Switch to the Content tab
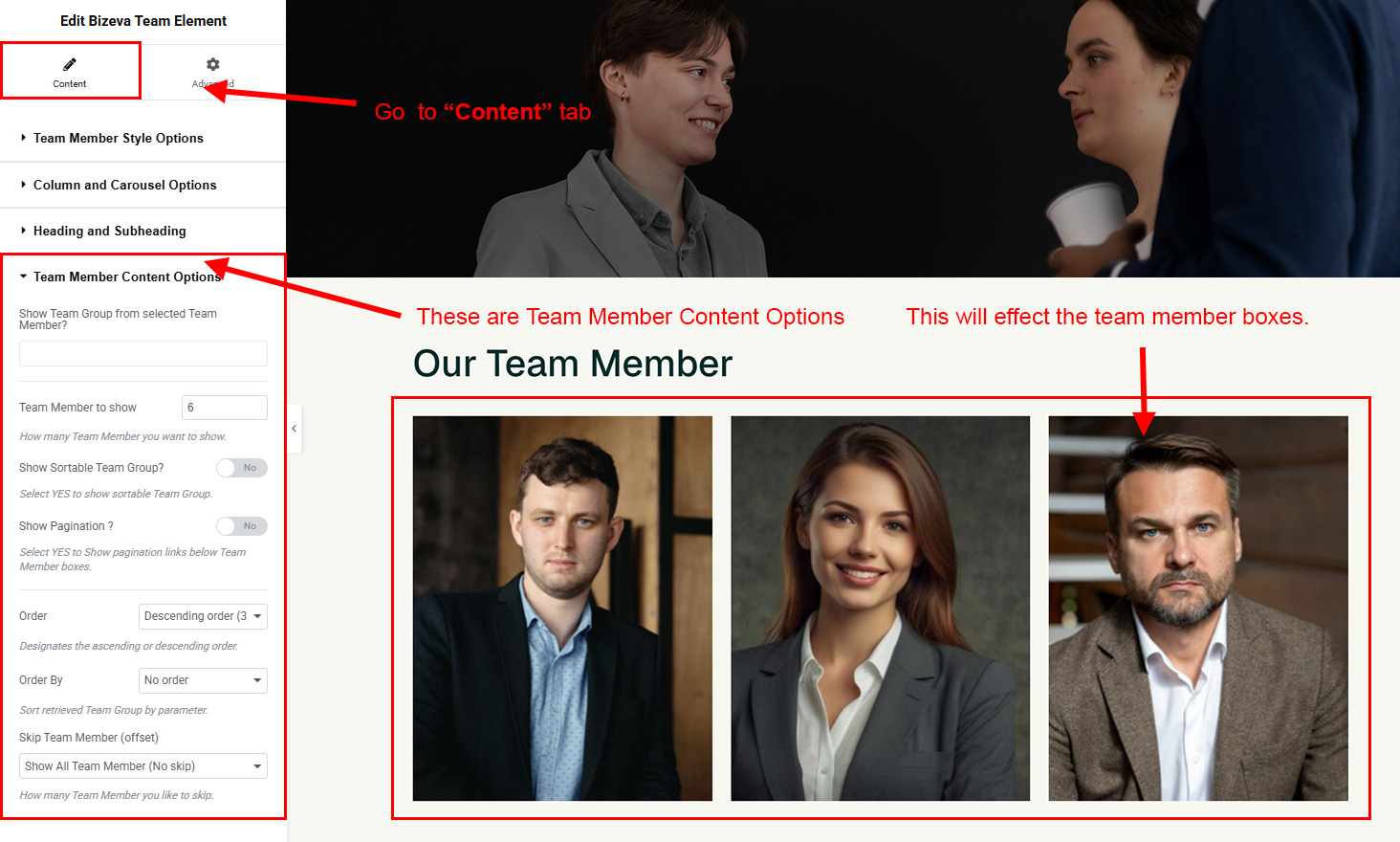The height and width of the screenshot is (842, 1400). 71,71
